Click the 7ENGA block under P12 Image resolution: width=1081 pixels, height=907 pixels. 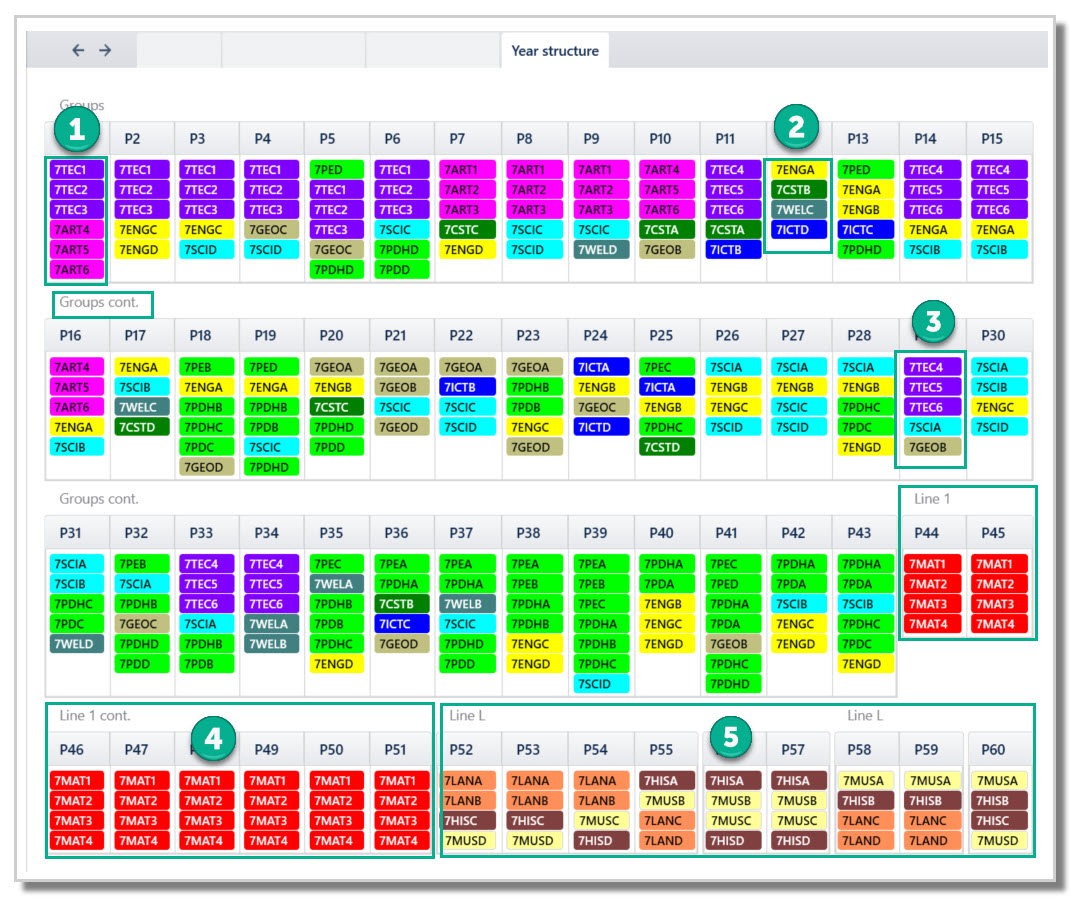click(797, 170)
